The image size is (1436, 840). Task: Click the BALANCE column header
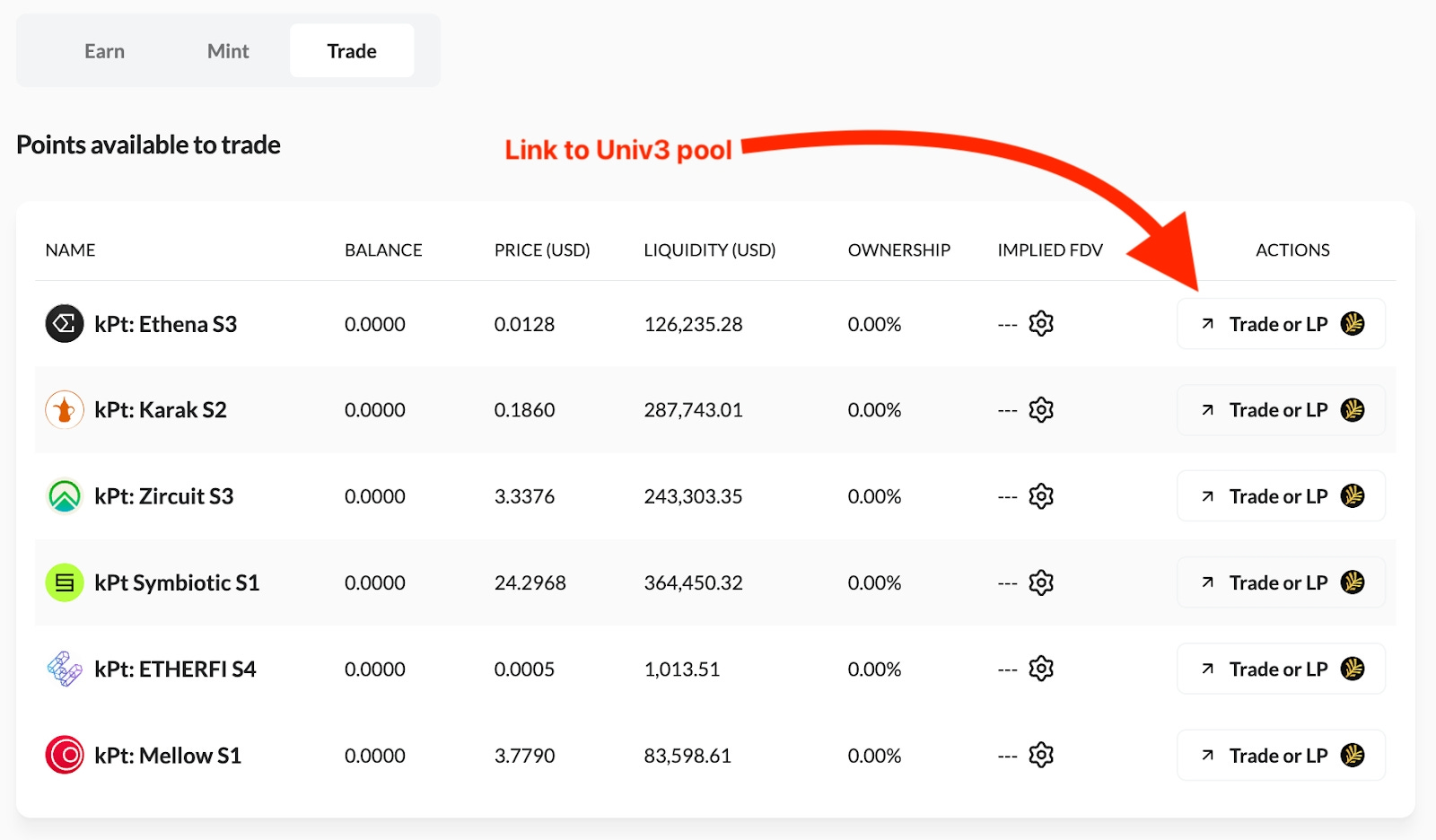[x=383, y=250]
